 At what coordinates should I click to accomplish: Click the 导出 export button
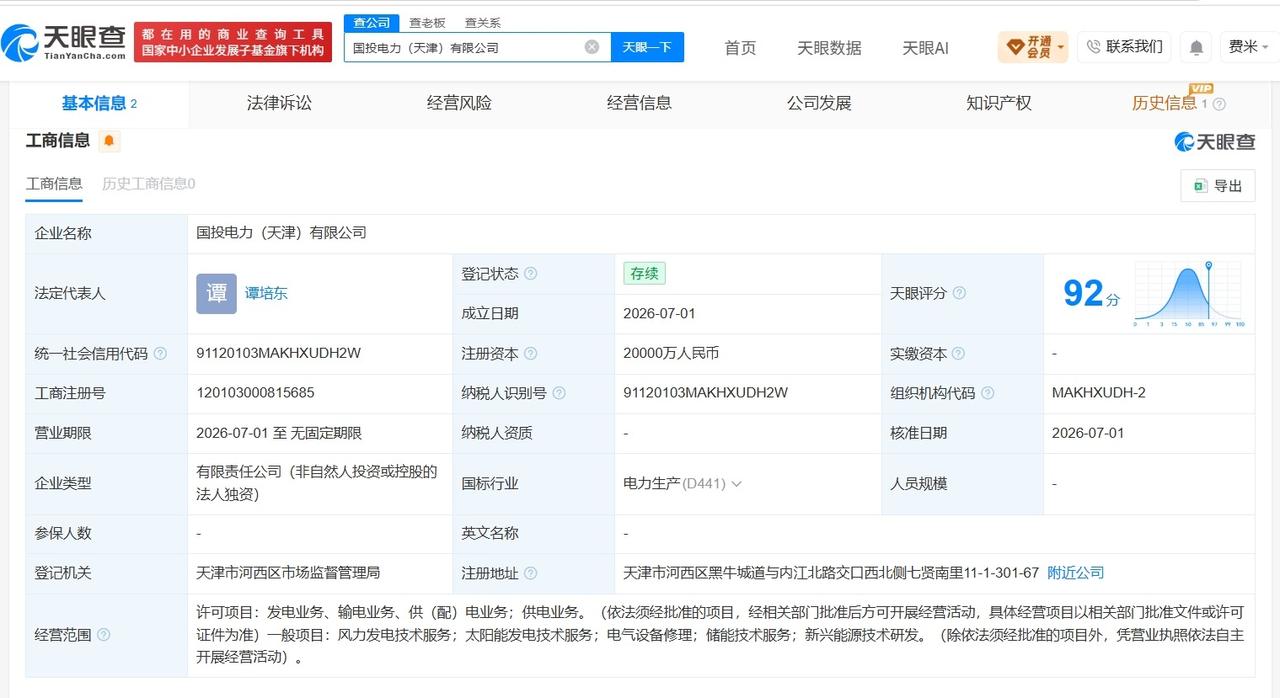coord(1218,185)
